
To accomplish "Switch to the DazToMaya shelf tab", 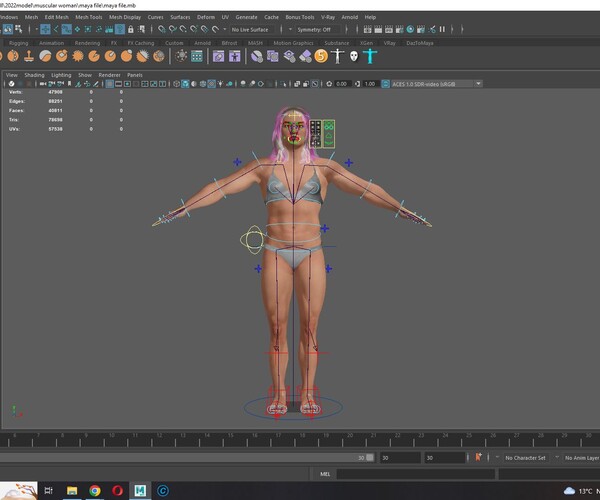I will pyautogui.click(x=420, y=43).
